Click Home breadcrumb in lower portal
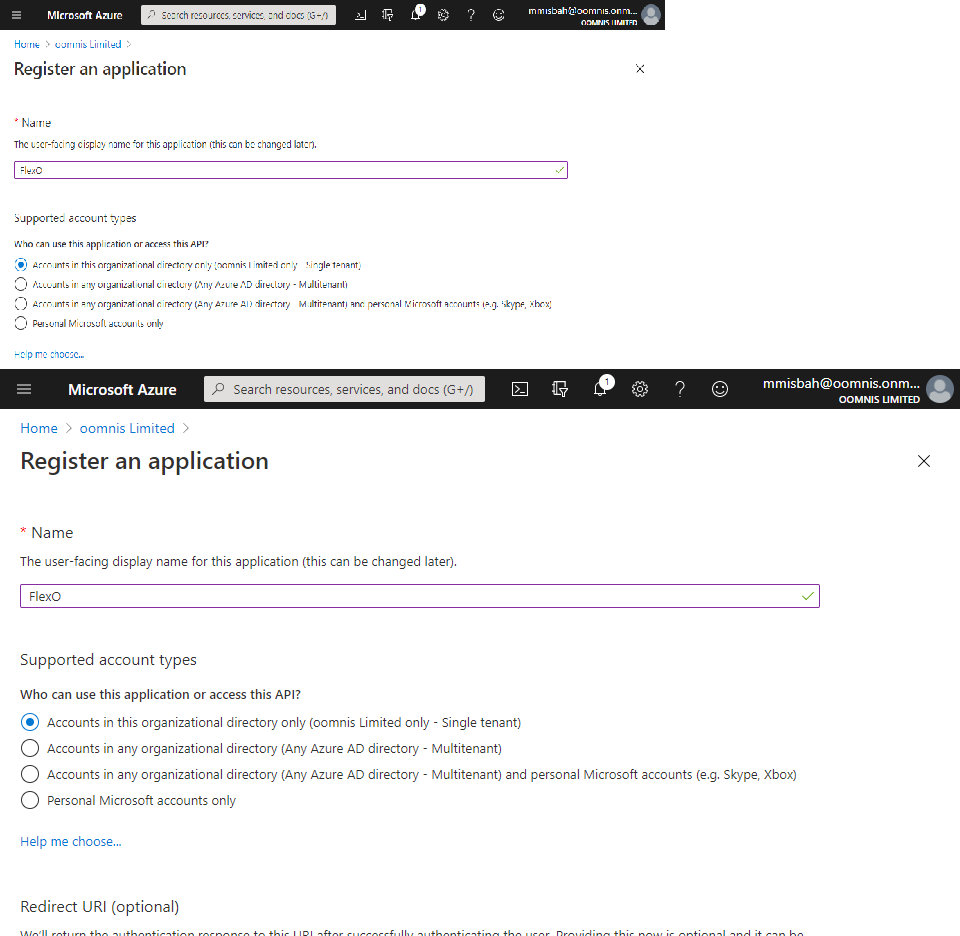The width and height of the screenshot is (960, 936). 39,429
